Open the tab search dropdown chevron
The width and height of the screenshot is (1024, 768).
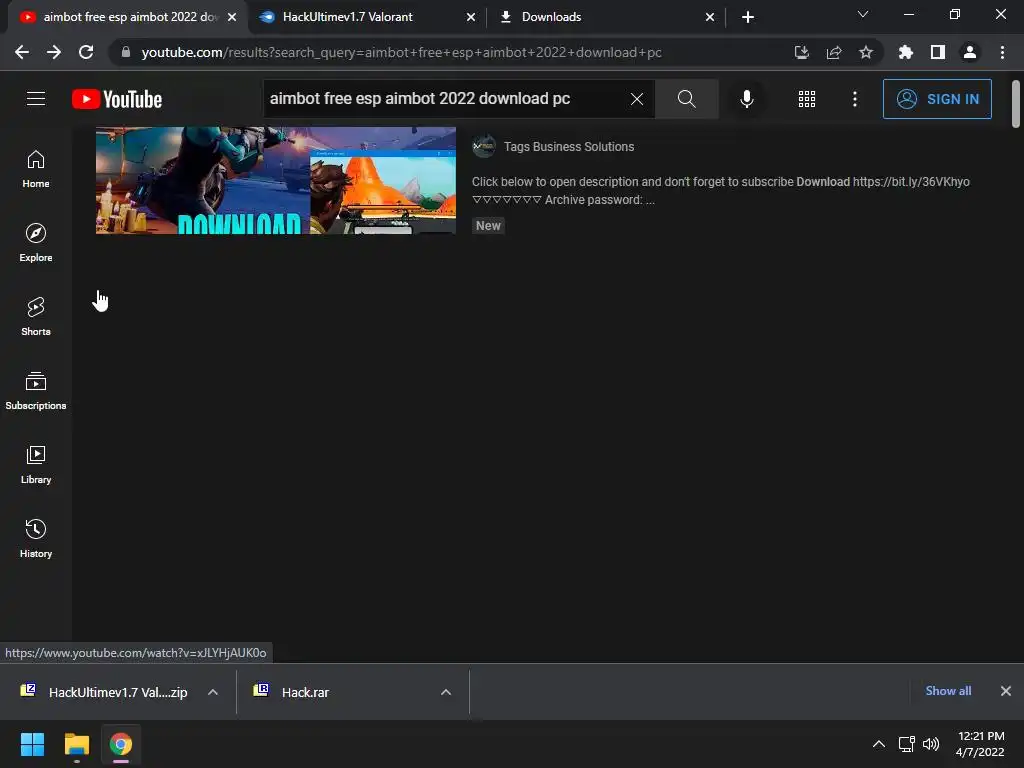[862, 14]
